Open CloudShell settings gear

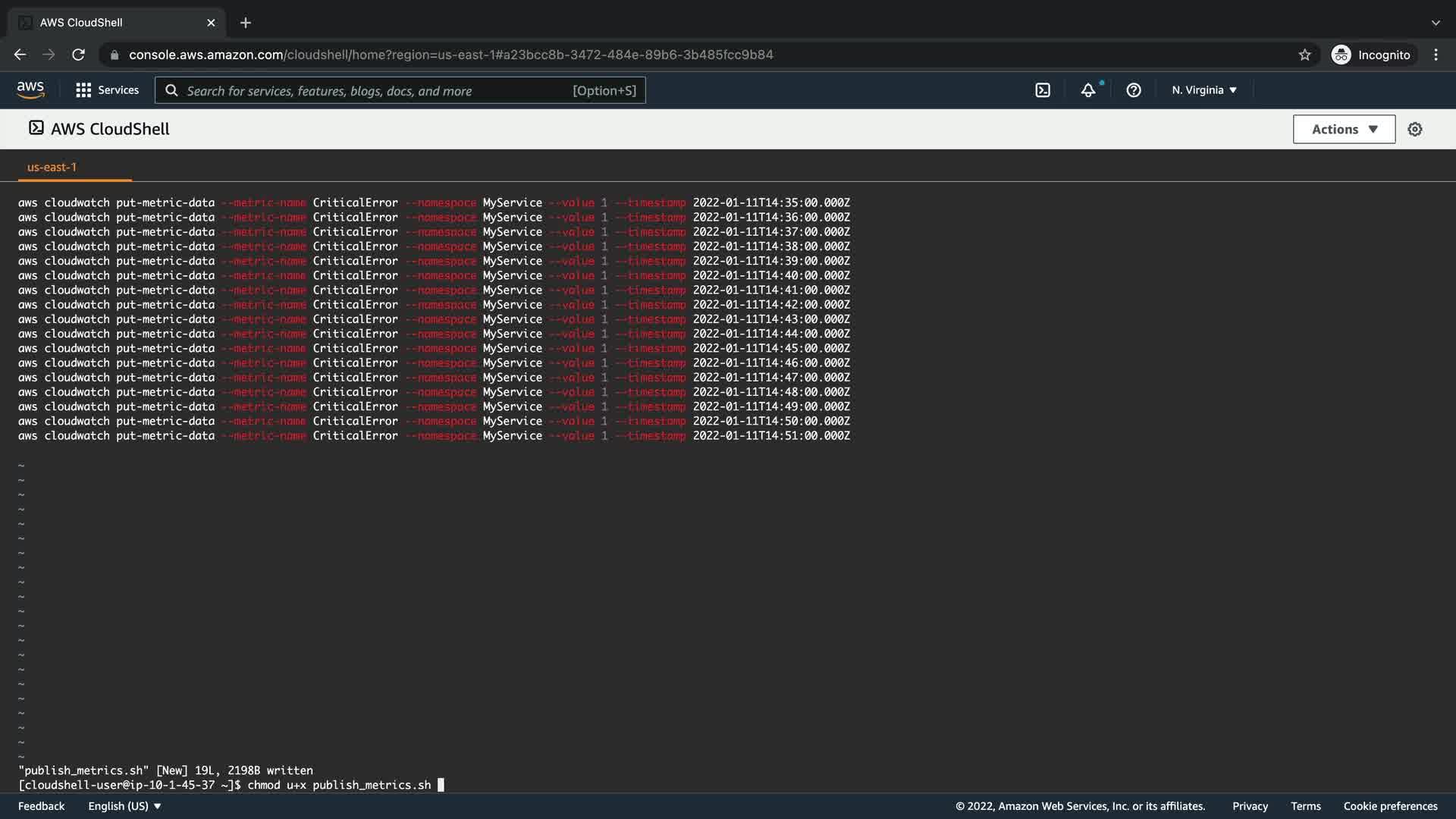(1414, 130)
